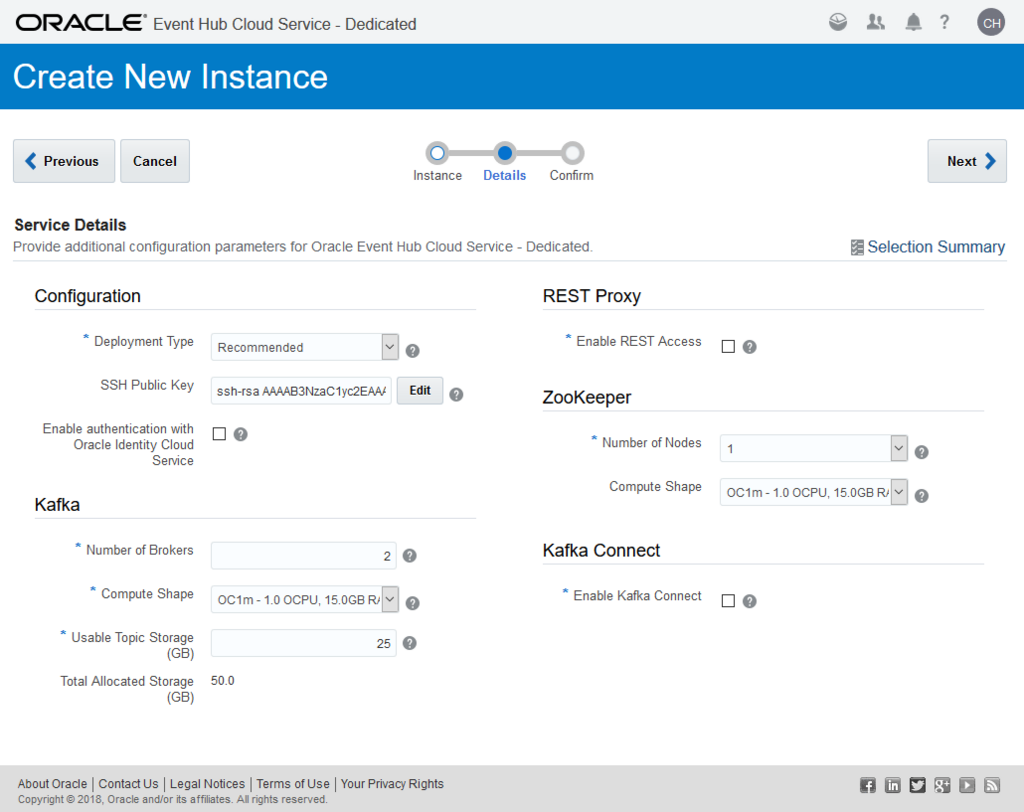This screenshot has width=1024, height=812.
Task: Show help for Kafka Compute Shape
Action: [x=412, y=603]
